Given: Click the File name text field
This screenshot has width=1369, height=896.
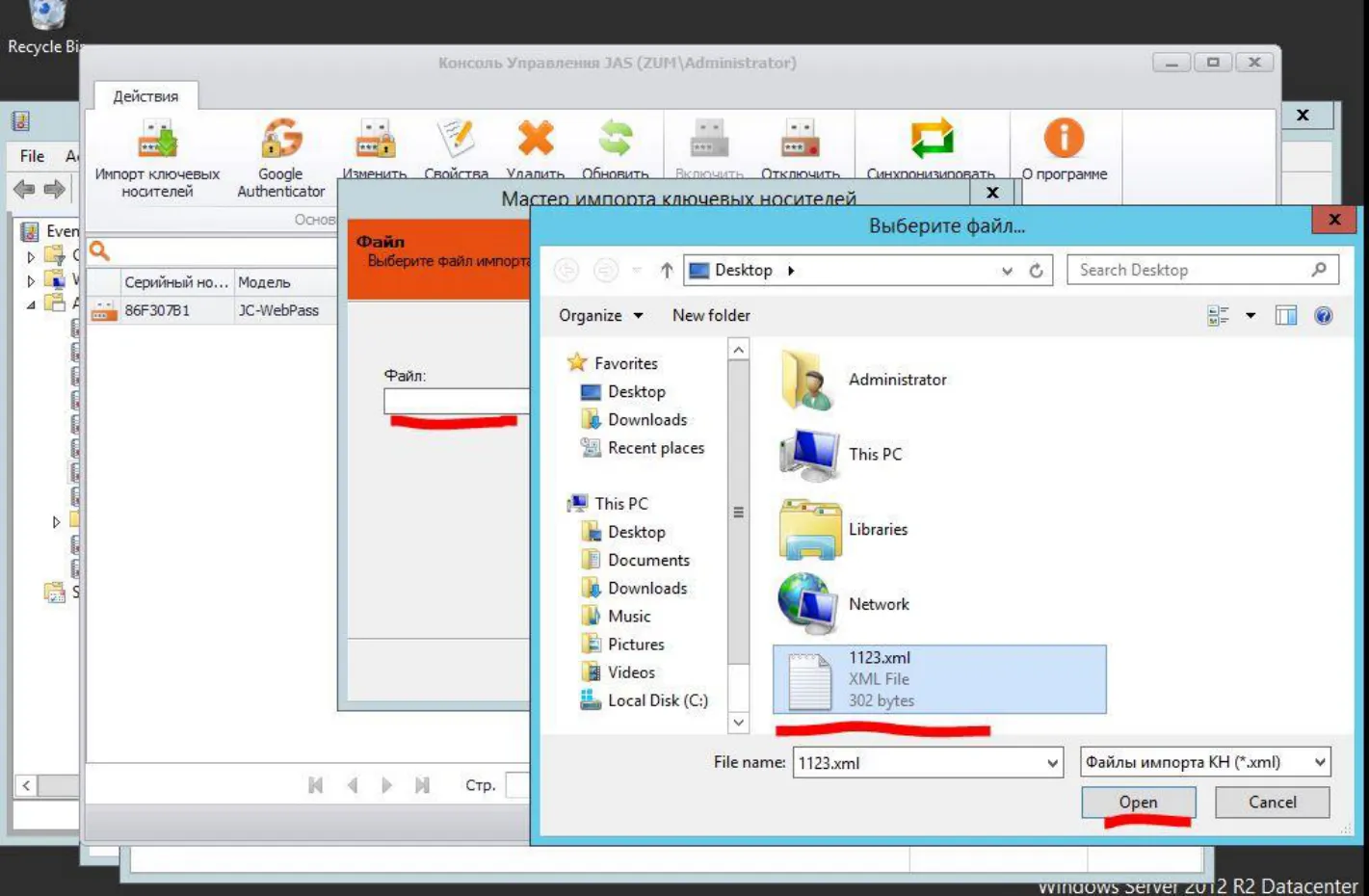Looking at the screenshot, I should point(918,763).
